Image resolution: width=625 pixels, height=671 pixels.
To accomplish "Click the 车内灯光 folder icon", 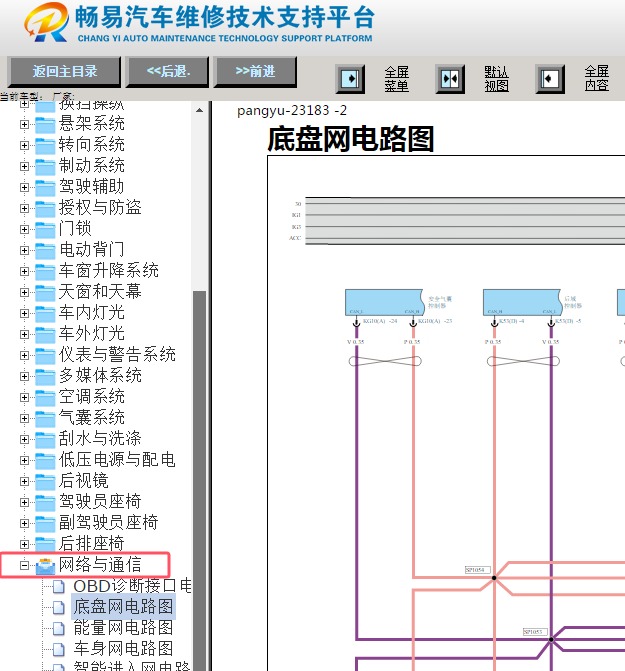I will [45, 313].
